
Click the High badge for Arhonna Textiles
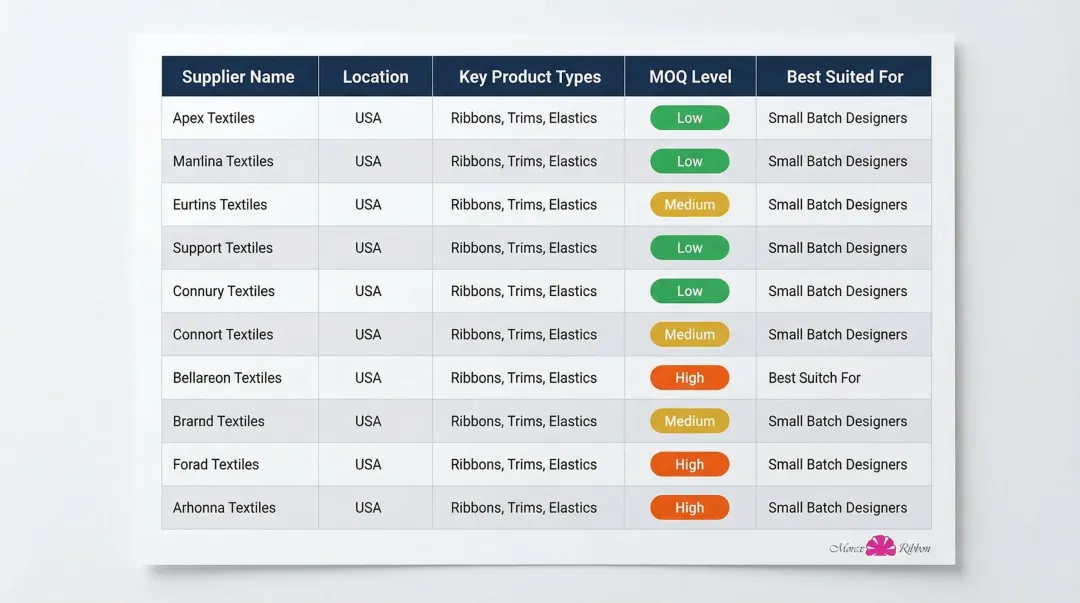pos(690,507)
